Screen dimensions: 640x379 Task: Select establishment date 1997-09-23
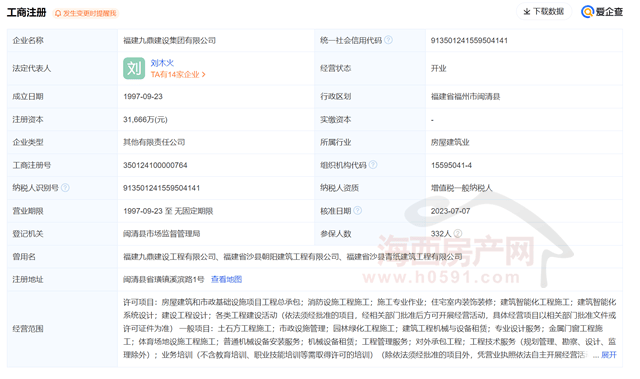[x=143, y=97]
